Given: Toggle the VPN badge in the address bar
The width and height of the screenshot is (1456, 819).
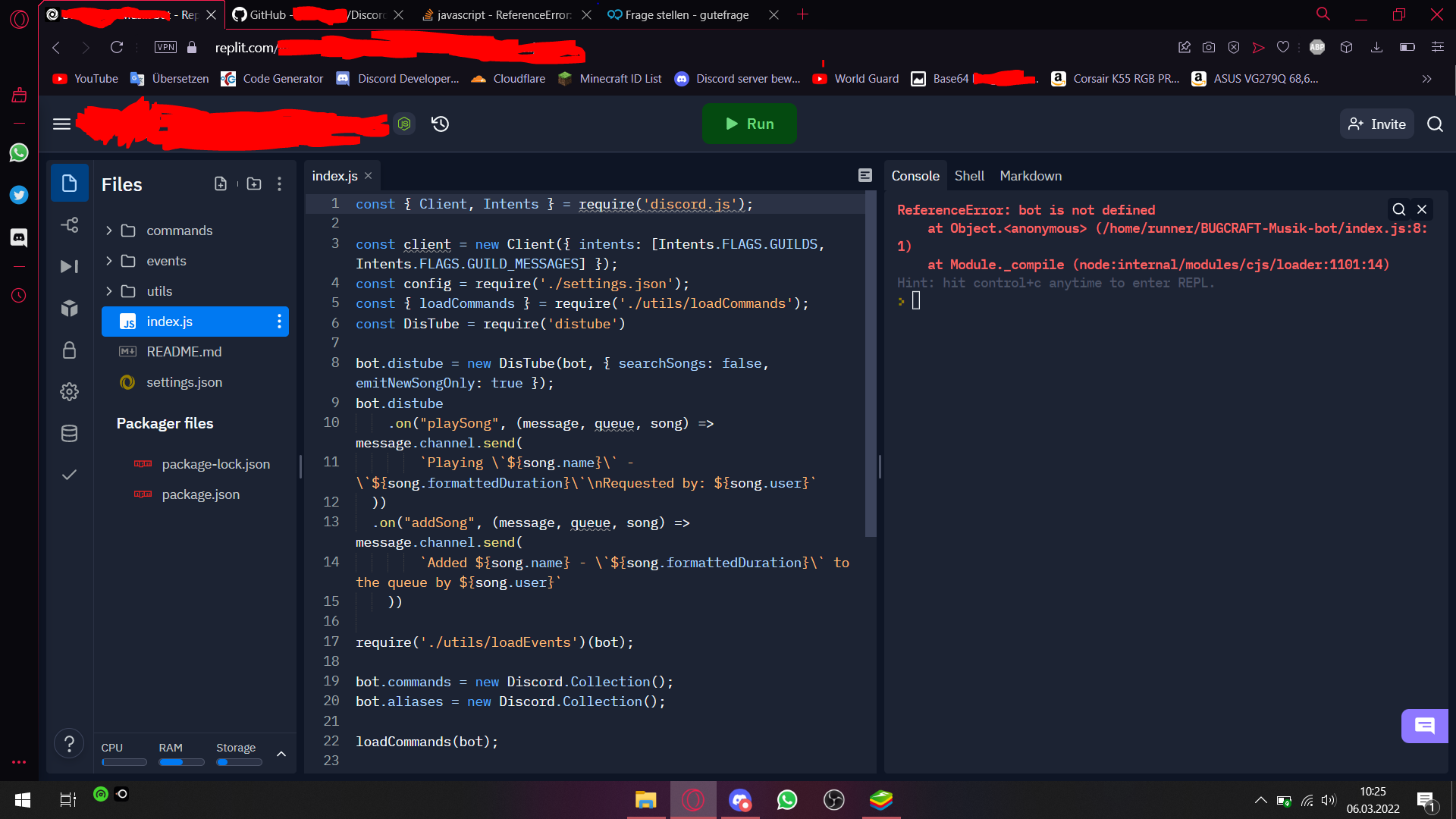Looking at the screenshot, I should tap(165, 47).
